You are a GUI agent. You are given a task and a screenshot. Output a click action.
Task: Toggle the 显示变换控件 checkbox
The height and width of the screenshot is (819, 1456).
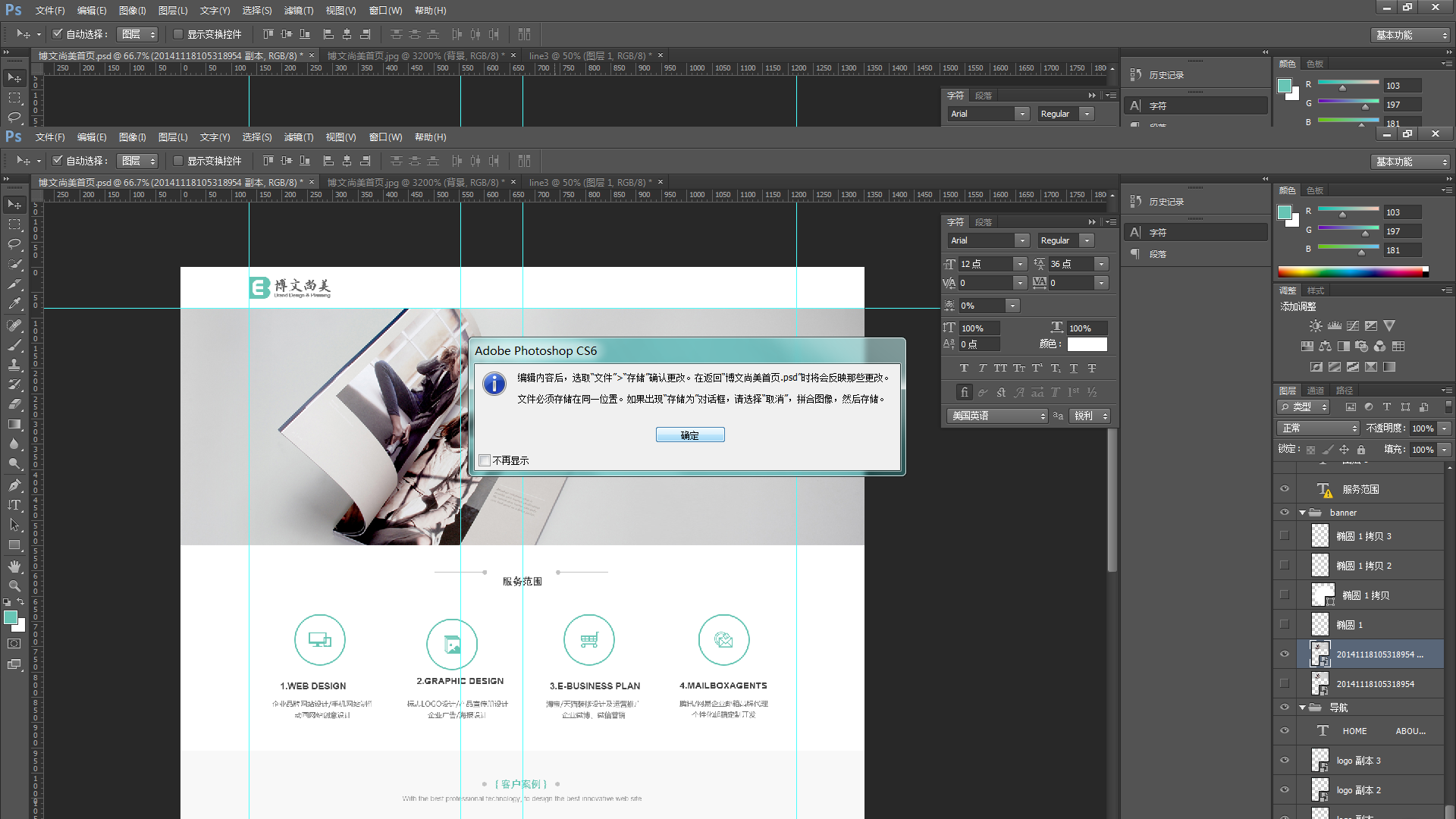click(178, 161)
